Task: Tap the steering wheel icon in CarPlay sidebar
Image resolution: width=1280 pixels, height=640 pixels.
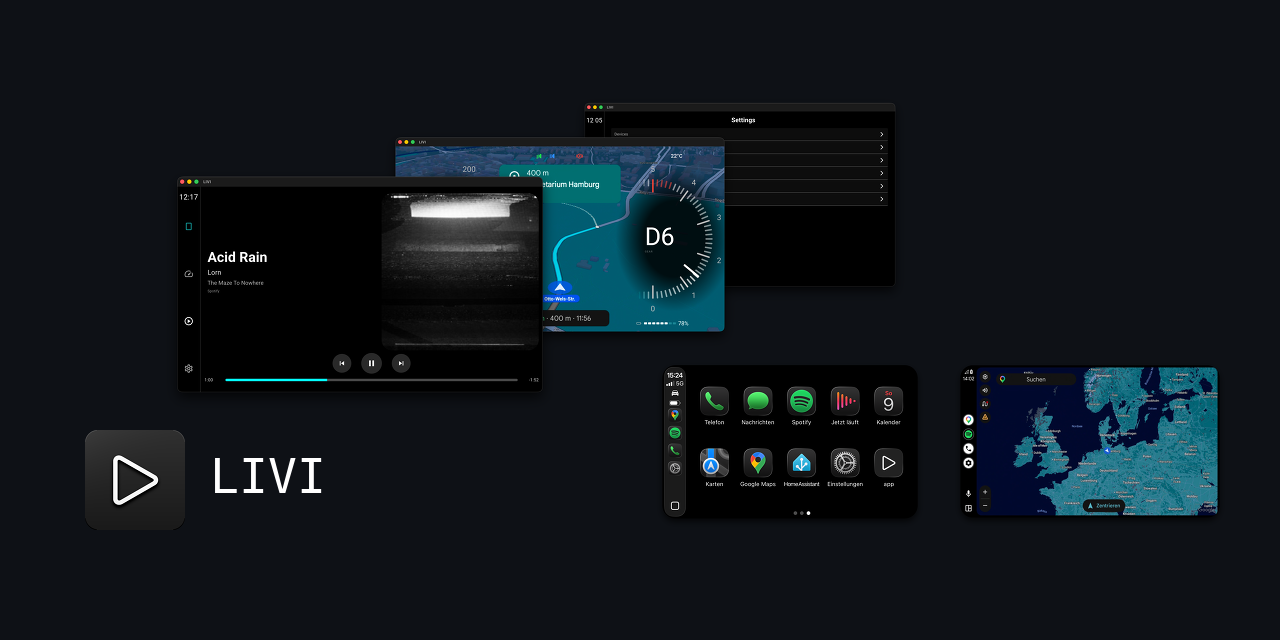Action: (675, 467)
